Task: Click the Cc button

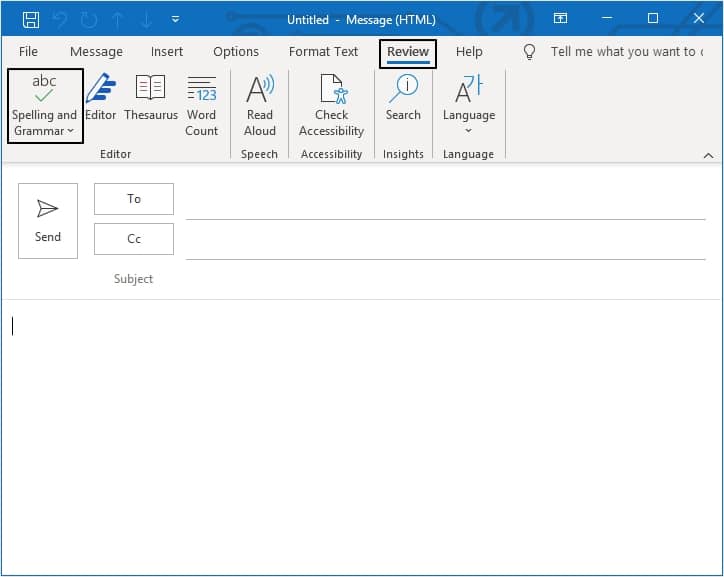Action: (134, 239)
